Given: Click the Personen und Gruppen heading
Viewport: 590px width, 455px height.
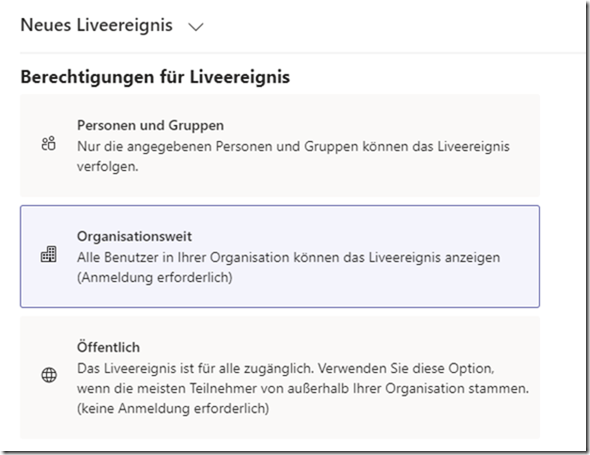Looking at the screenshot, I should [x=151, y=125].
